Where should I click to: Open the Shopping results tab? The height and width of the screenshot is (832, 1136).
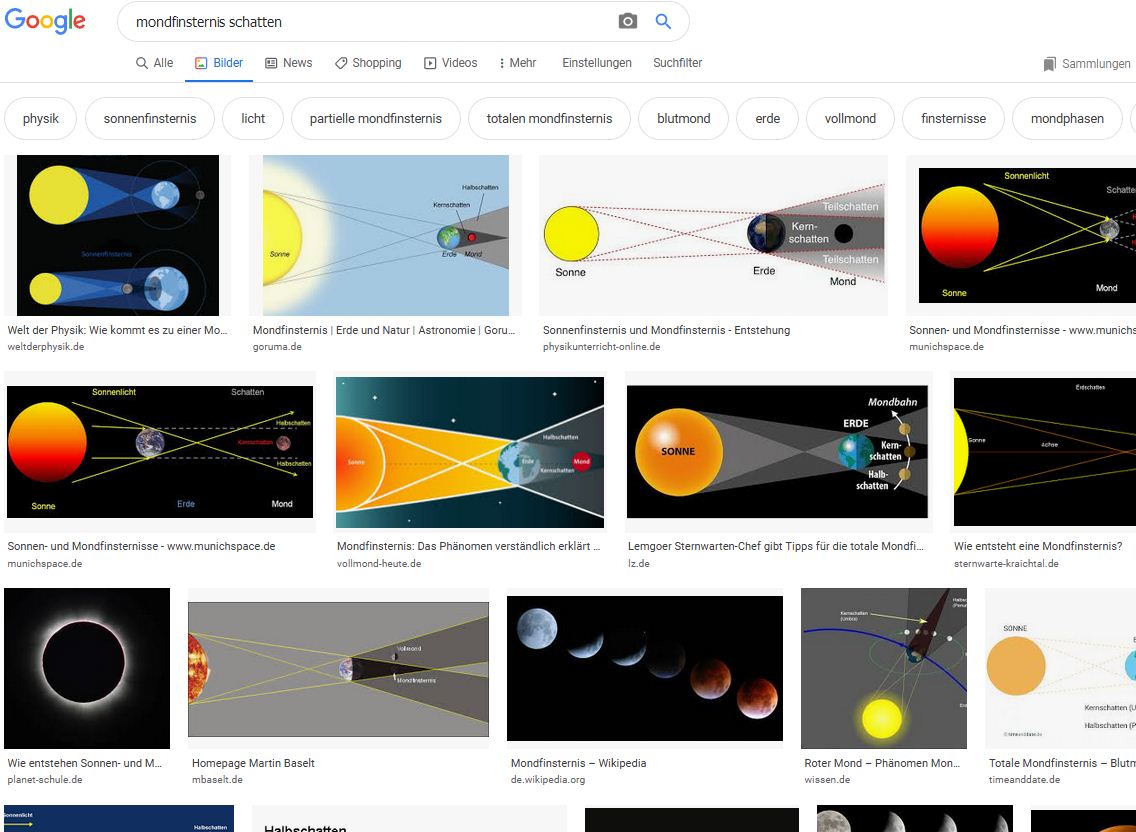pos(367,62)
